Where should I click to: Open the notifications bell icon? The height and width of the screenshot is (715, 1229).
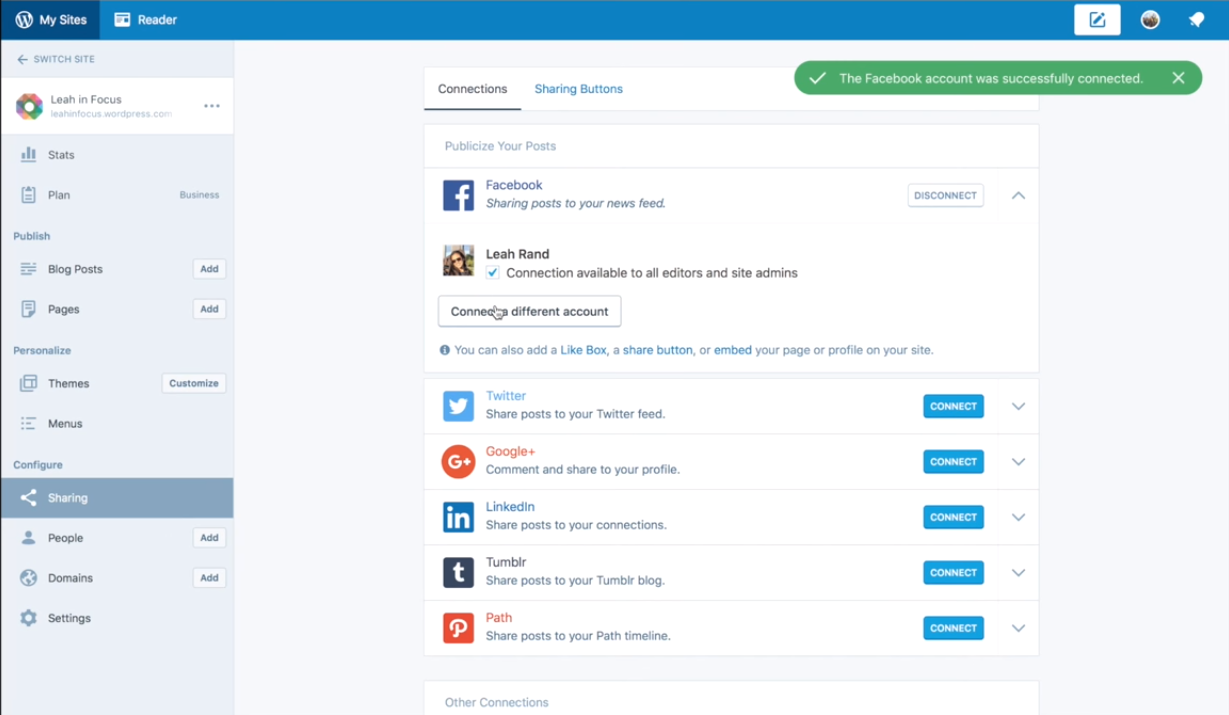pyautogui.click(x=1196, y=20)
